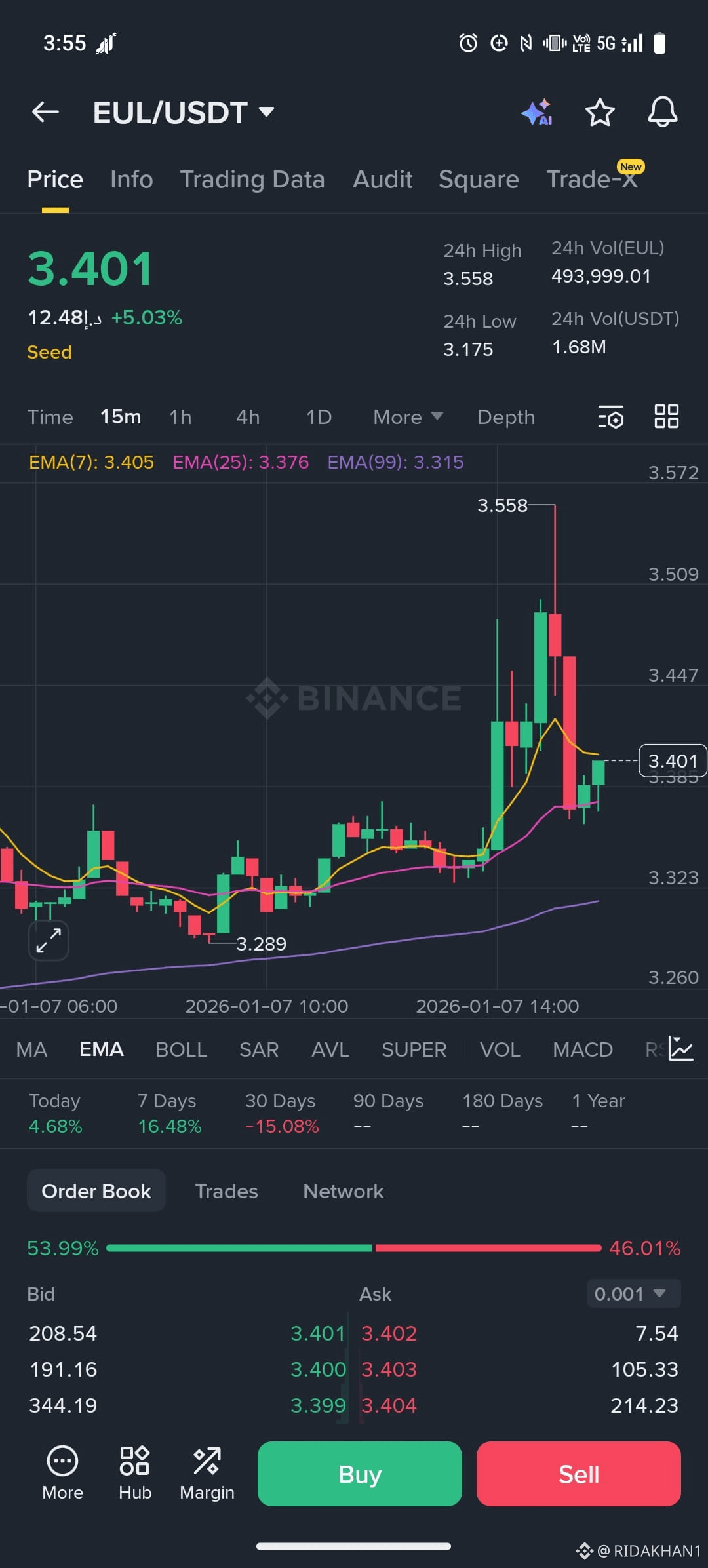Viewport: 708px width, 1568px height.
Task: Expand the More timeframes dropdown
Action: click(x=408, y=417)
